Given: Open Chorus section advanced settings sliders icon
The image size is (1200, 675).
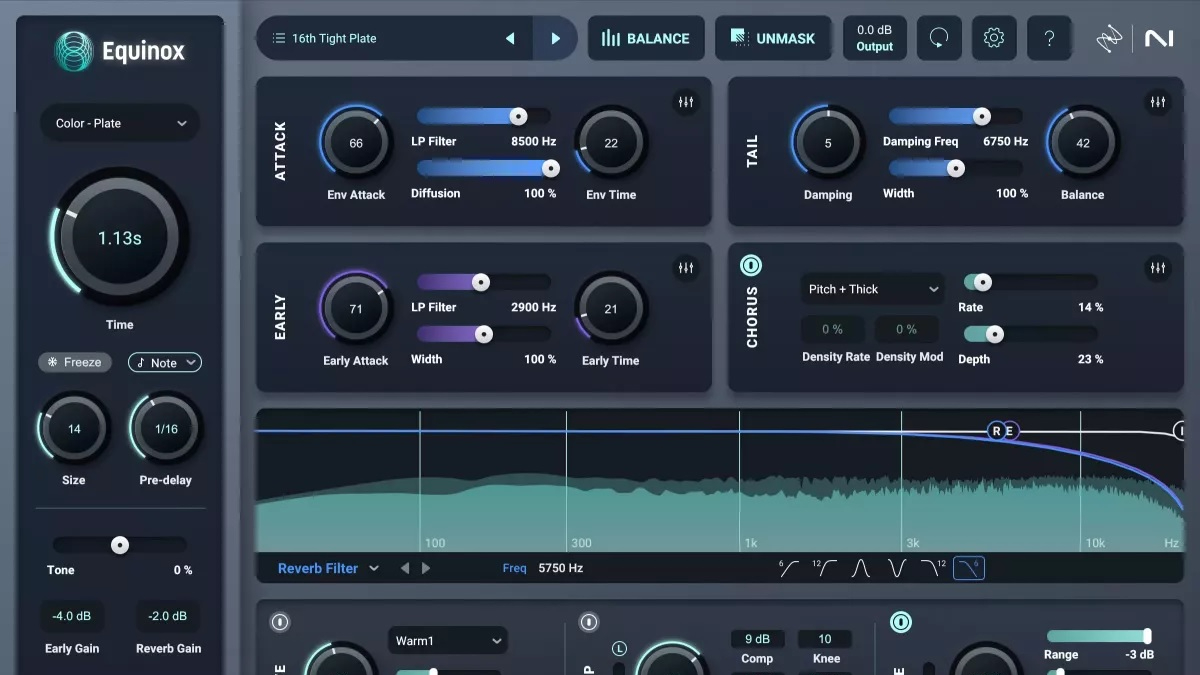Looking at the screenshot, I should 1158,268.
